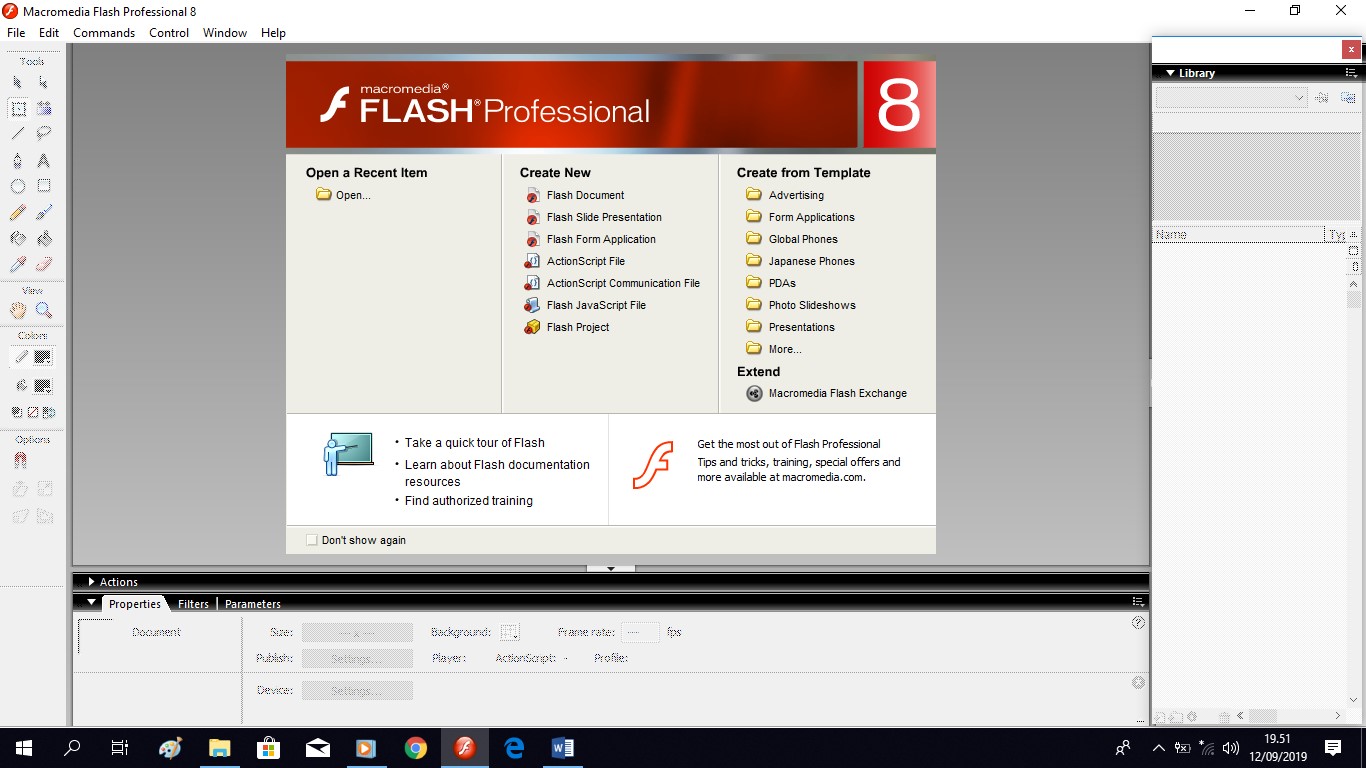This screenshot has height=768, width=1366.
Task: Select the Line tool
Action: click(18, 134)
